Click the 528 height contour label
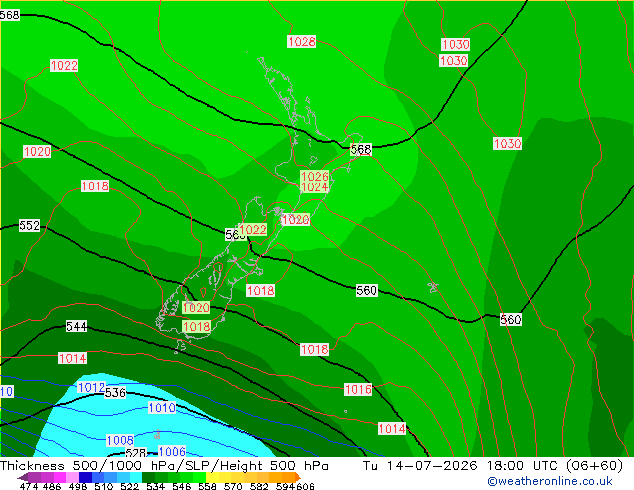The width and height of the screenshot is (634, 490). (135, 452)
